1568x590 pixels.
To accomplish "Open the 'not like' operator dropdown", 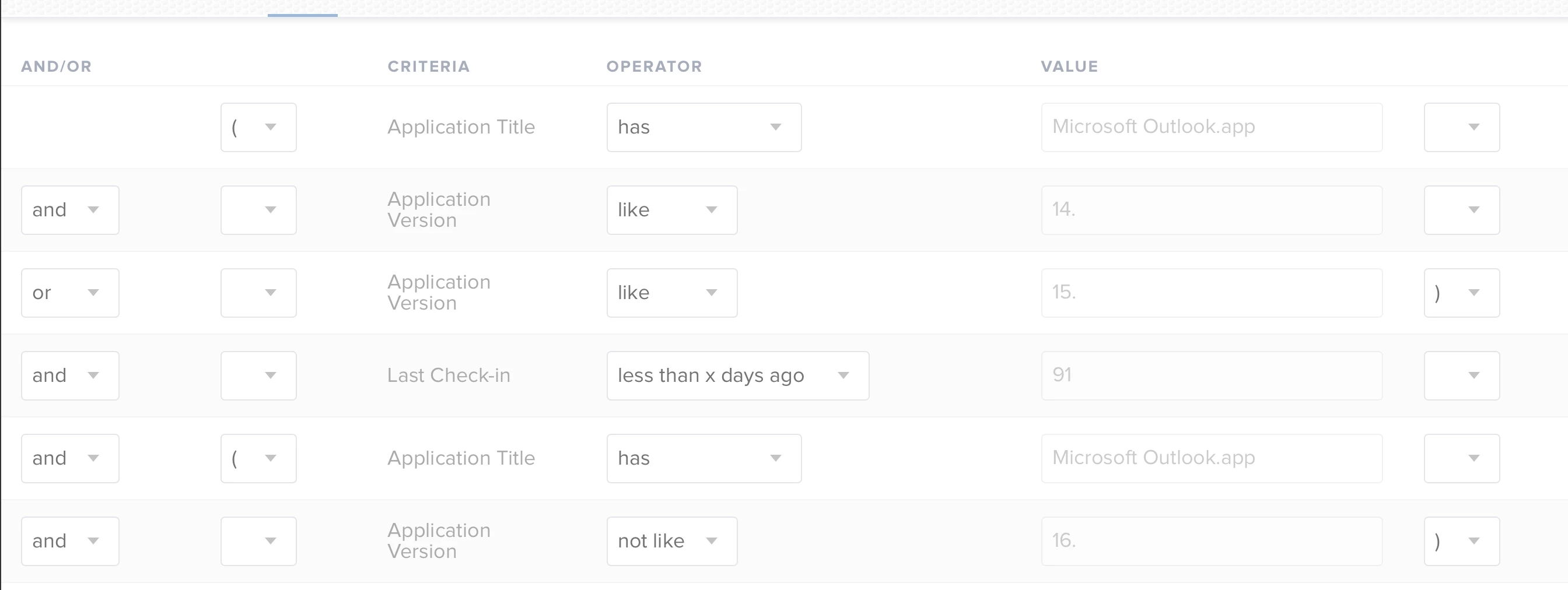I will pyautogui.click(x=671, y=540).
